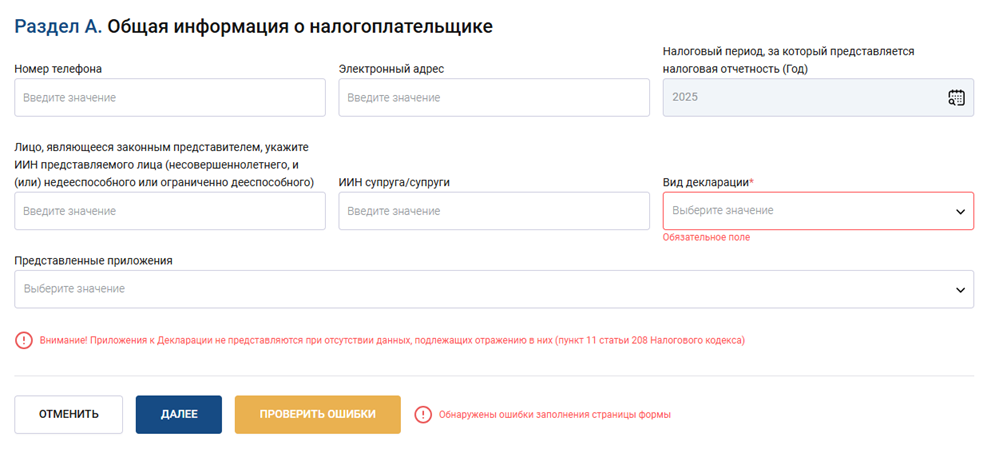
Task: Expand the 'Вид декларации' chevron arrow
Action: (x=959, y=211)
